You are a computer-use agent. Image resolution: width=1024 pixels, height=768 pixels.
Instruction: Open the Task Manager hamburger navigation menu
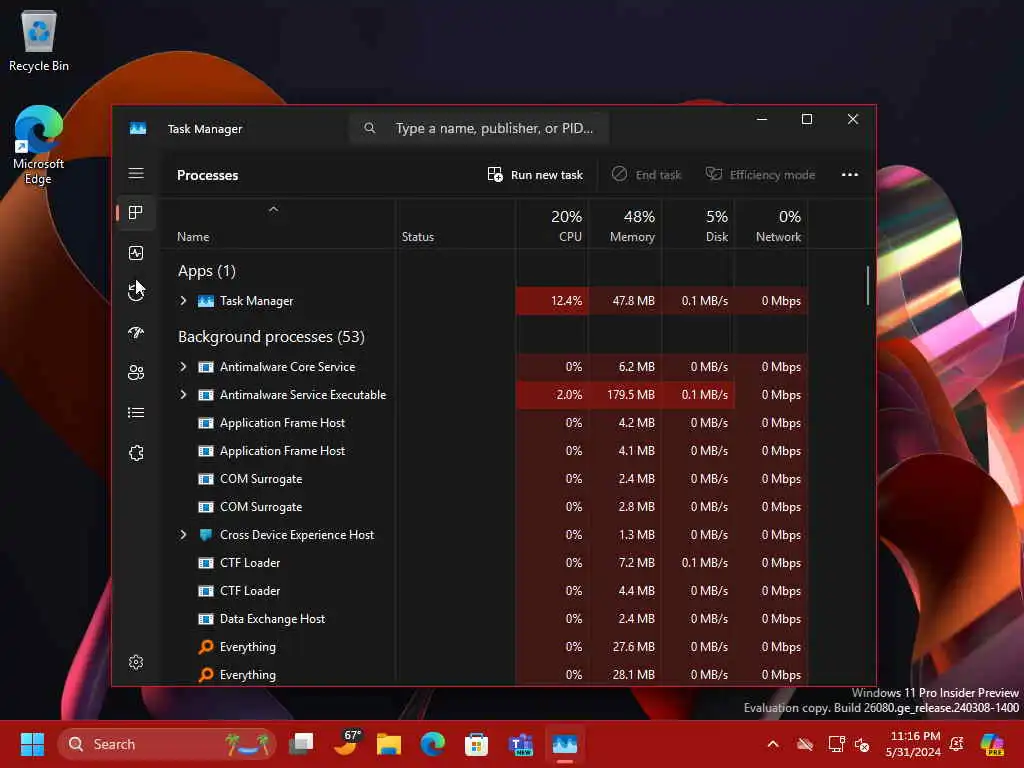point(136,173)
